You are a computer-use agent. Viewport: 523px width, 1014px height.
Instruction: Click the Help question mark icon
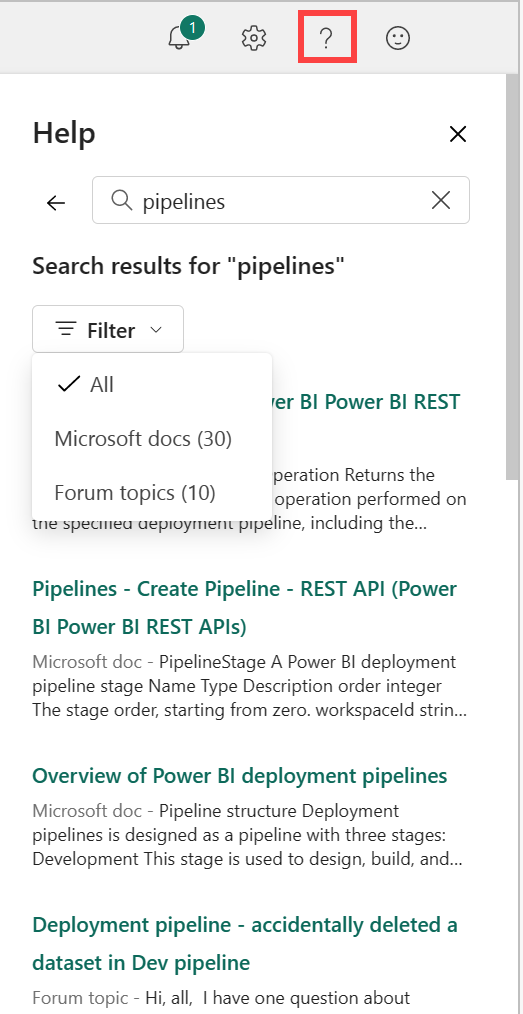[x=326, y=39]
